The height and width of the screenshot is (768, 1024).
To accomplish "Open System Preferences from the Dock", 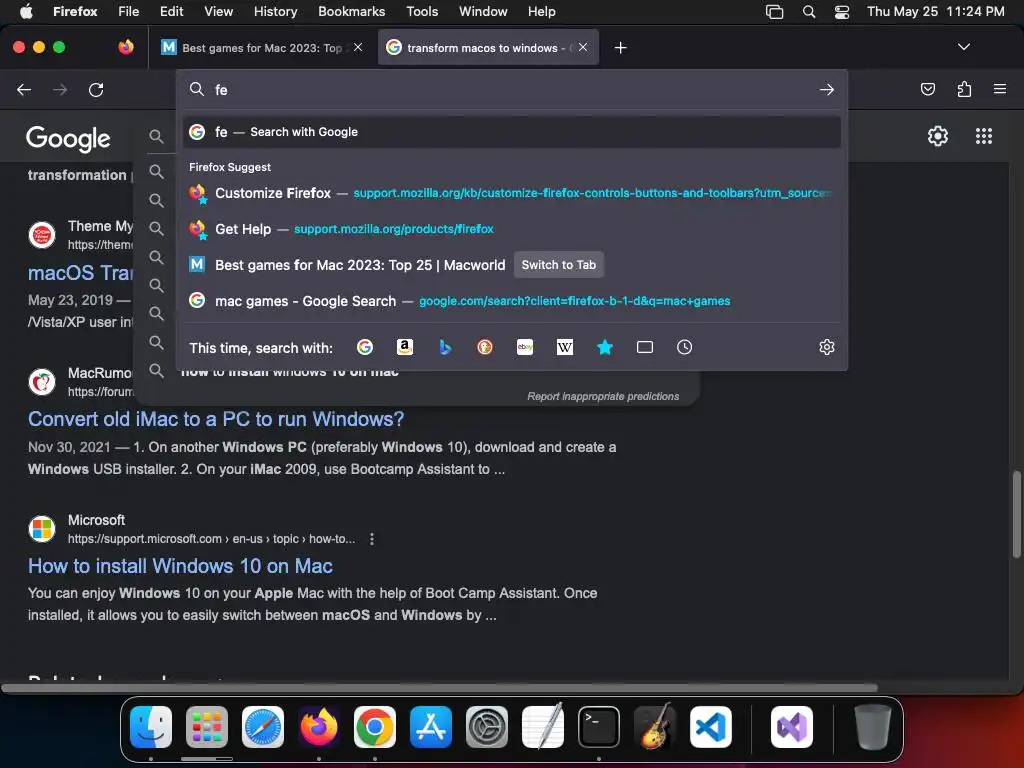I will click(487, 727).
